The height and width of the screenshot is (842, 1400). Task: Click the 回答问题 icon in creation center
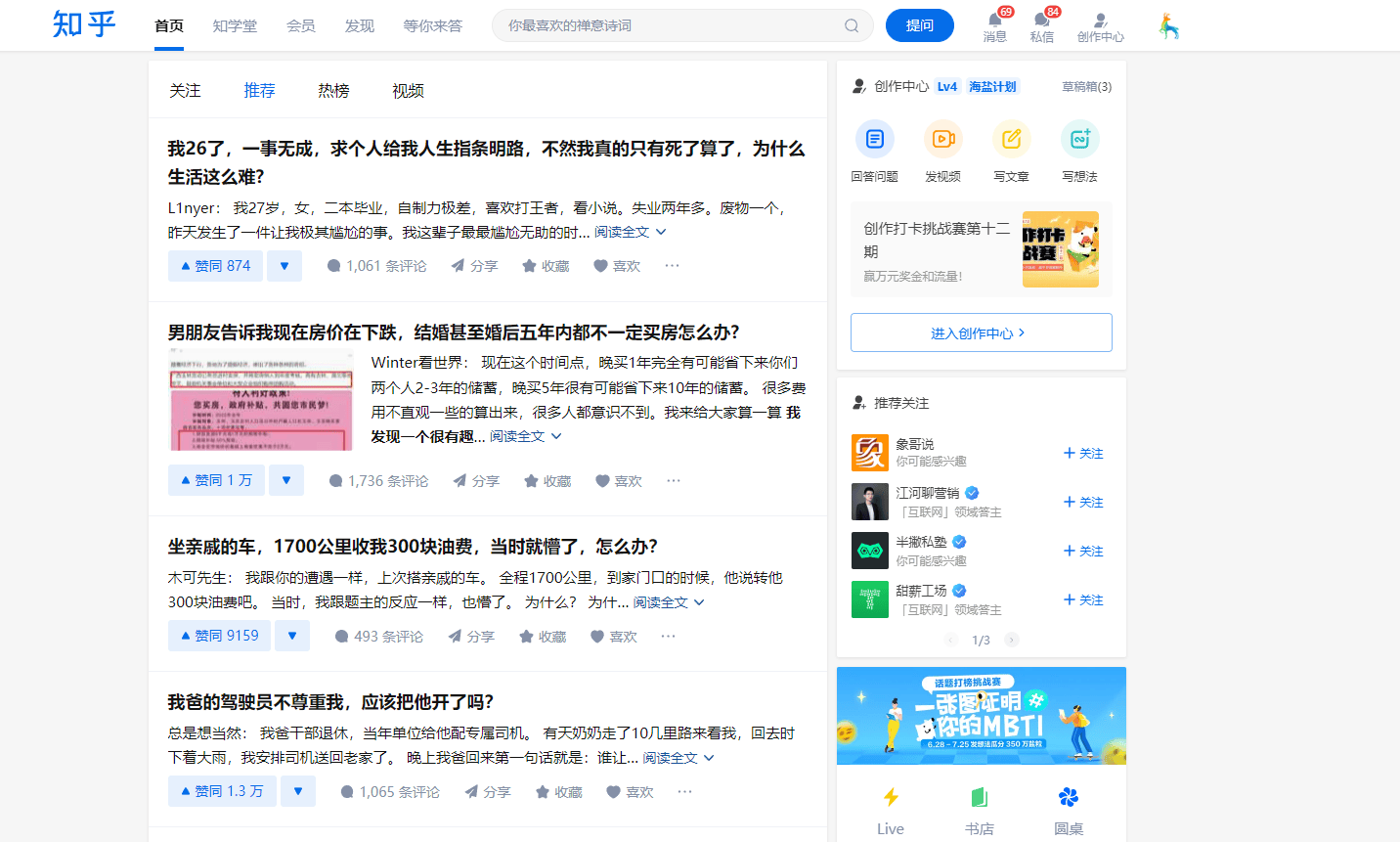(875, 139)
